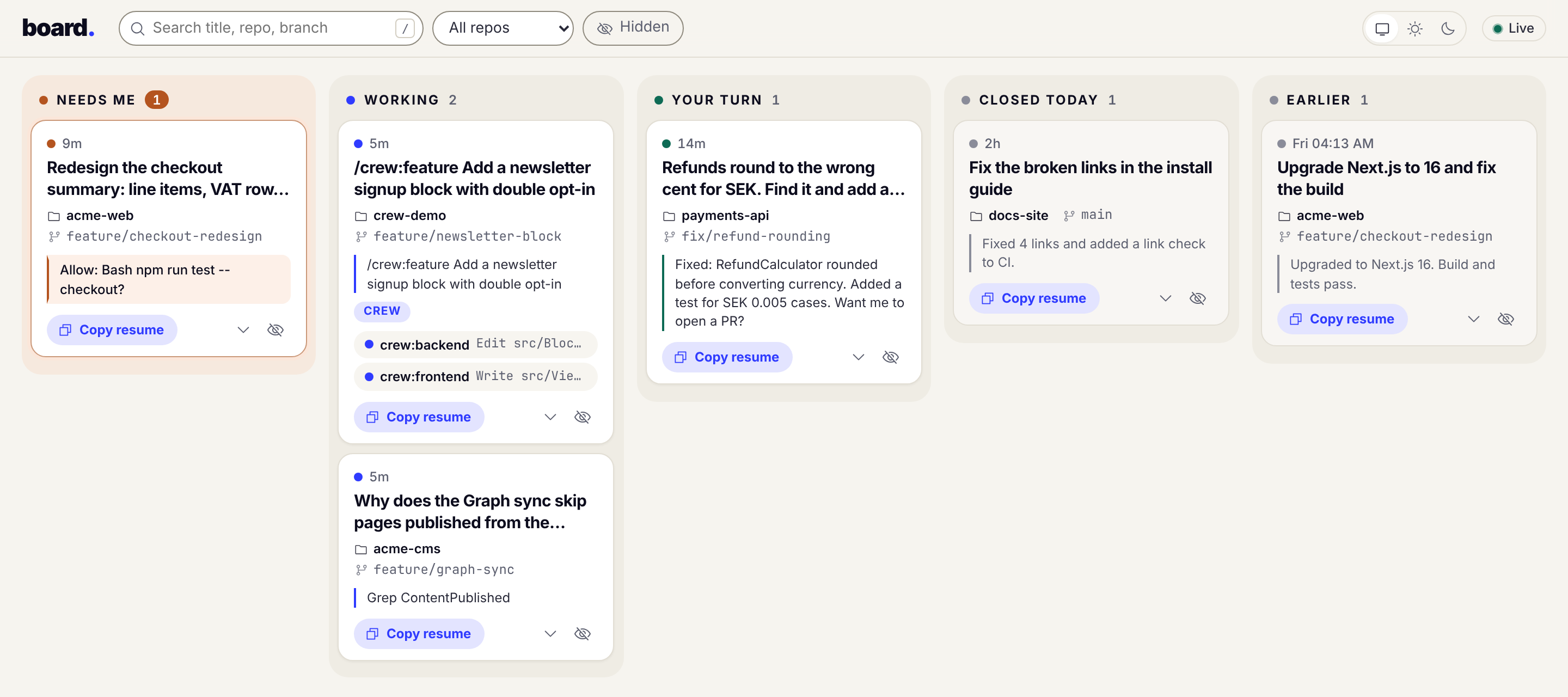This screenshot has height=697, width=1568.
Task: Copy resume for newsletter signup card
Action: [x=419, y=417]
